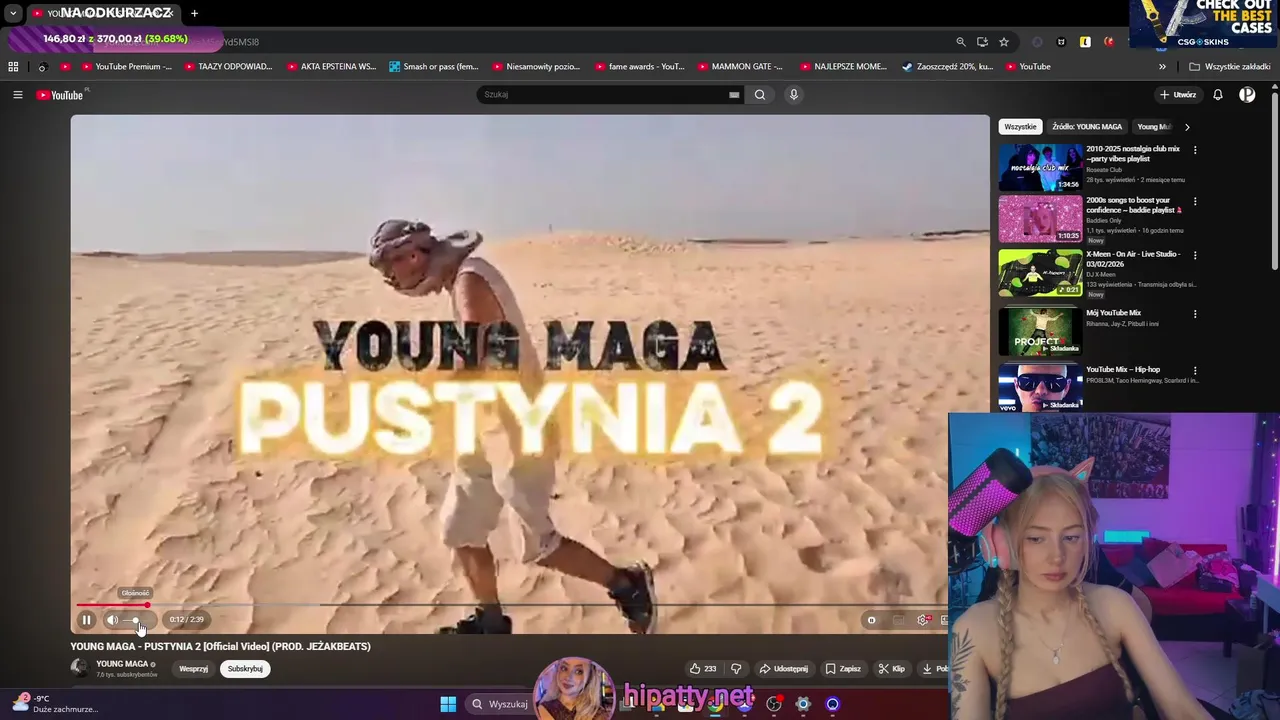Open YouTube Premium bookmark
The image size is (1280, 720).
tap(125, 67)
